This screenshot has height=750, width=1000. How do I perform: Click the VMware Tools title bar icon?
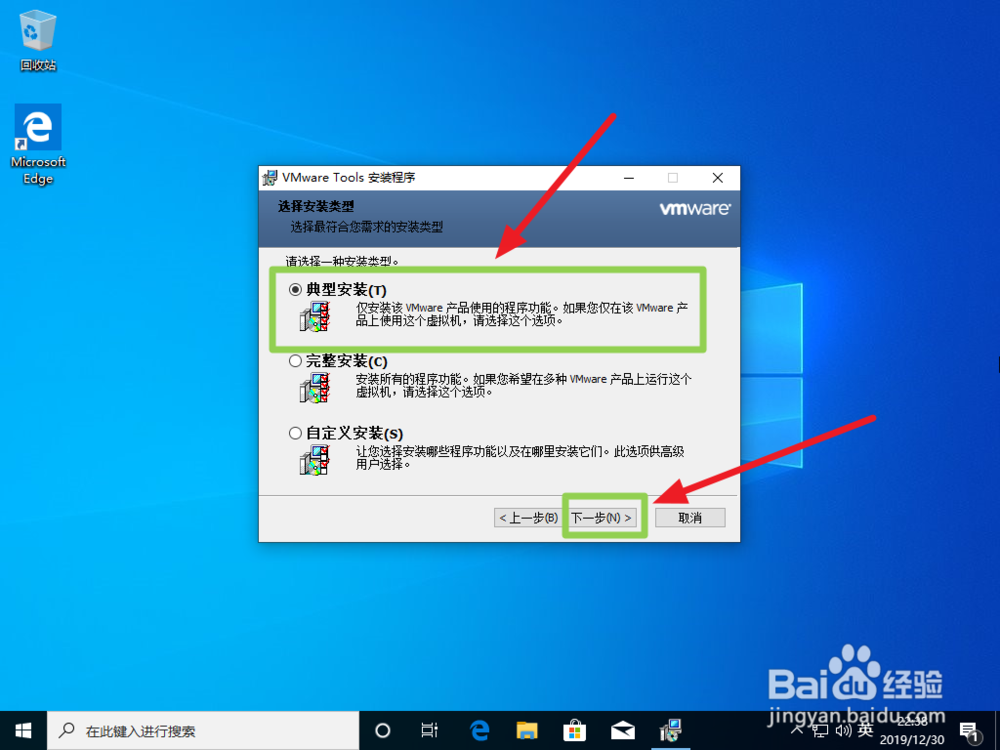pyautogui.click(x=270, y=178)
